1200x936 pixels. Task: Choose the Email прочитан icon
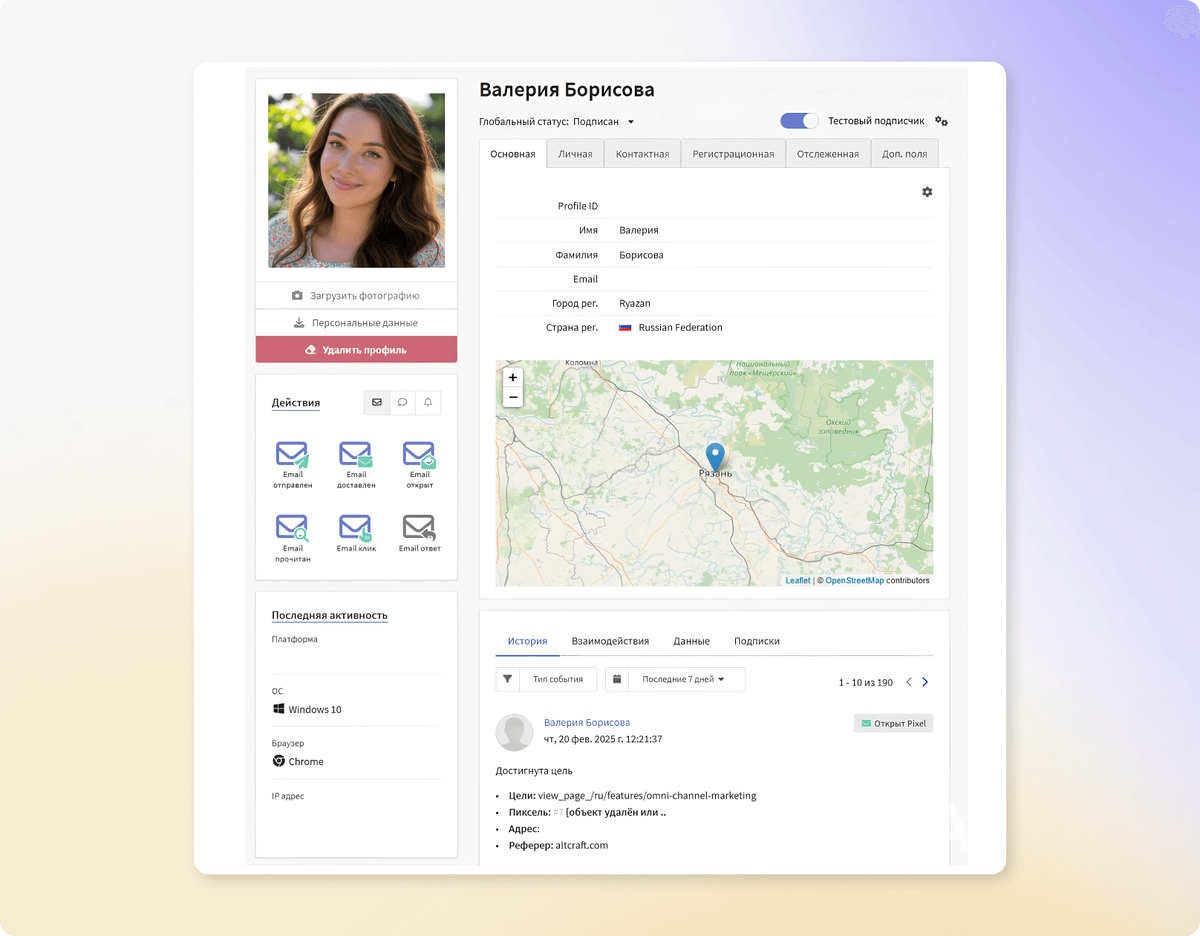click(292, 528)
